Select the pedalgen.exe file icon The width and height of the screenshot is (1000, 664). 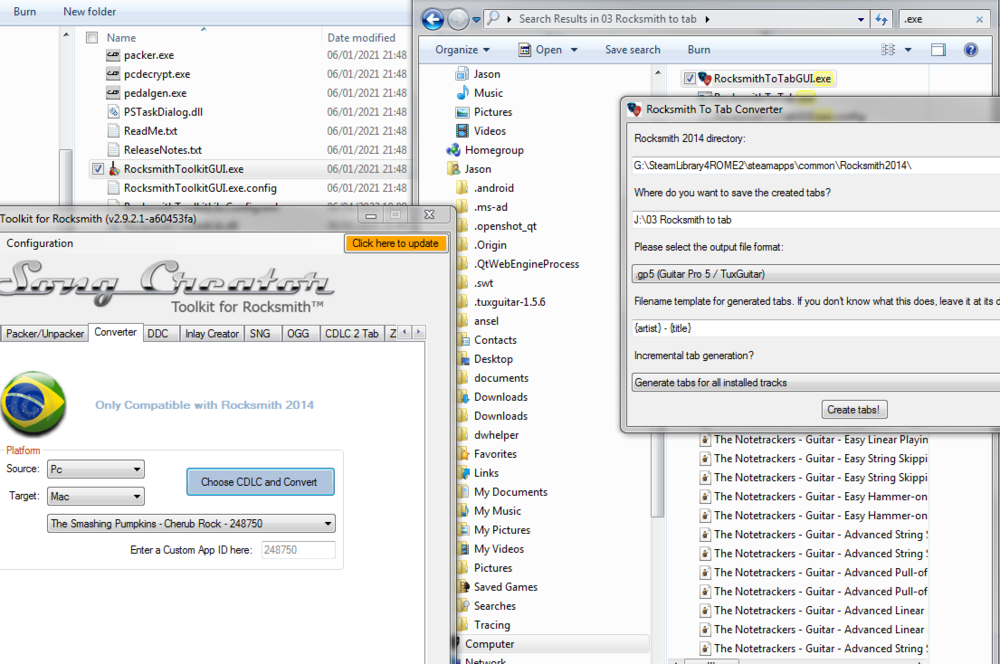[x=113, y=93]
